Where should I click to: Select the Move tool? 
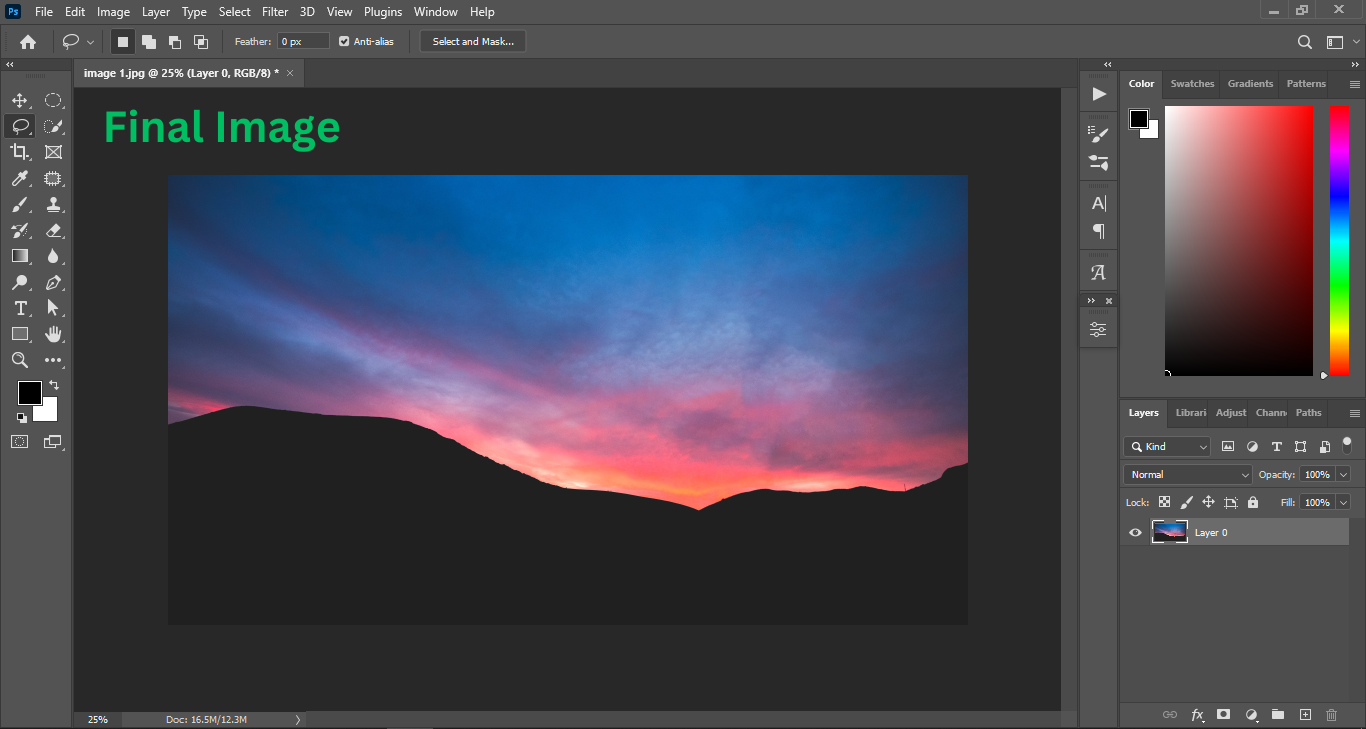(20, 100)
